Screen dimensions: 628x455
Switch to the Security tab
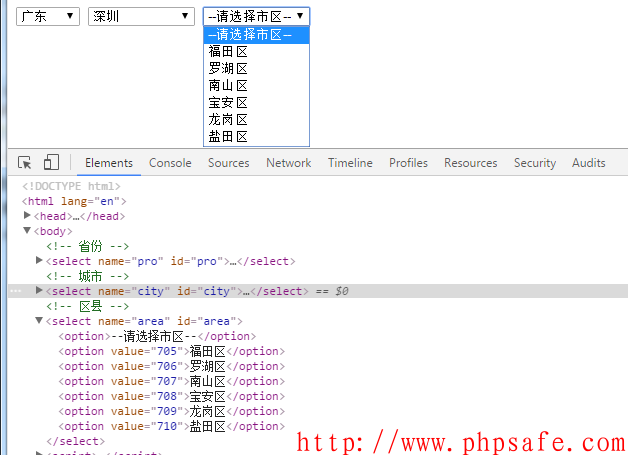(535, 163)
